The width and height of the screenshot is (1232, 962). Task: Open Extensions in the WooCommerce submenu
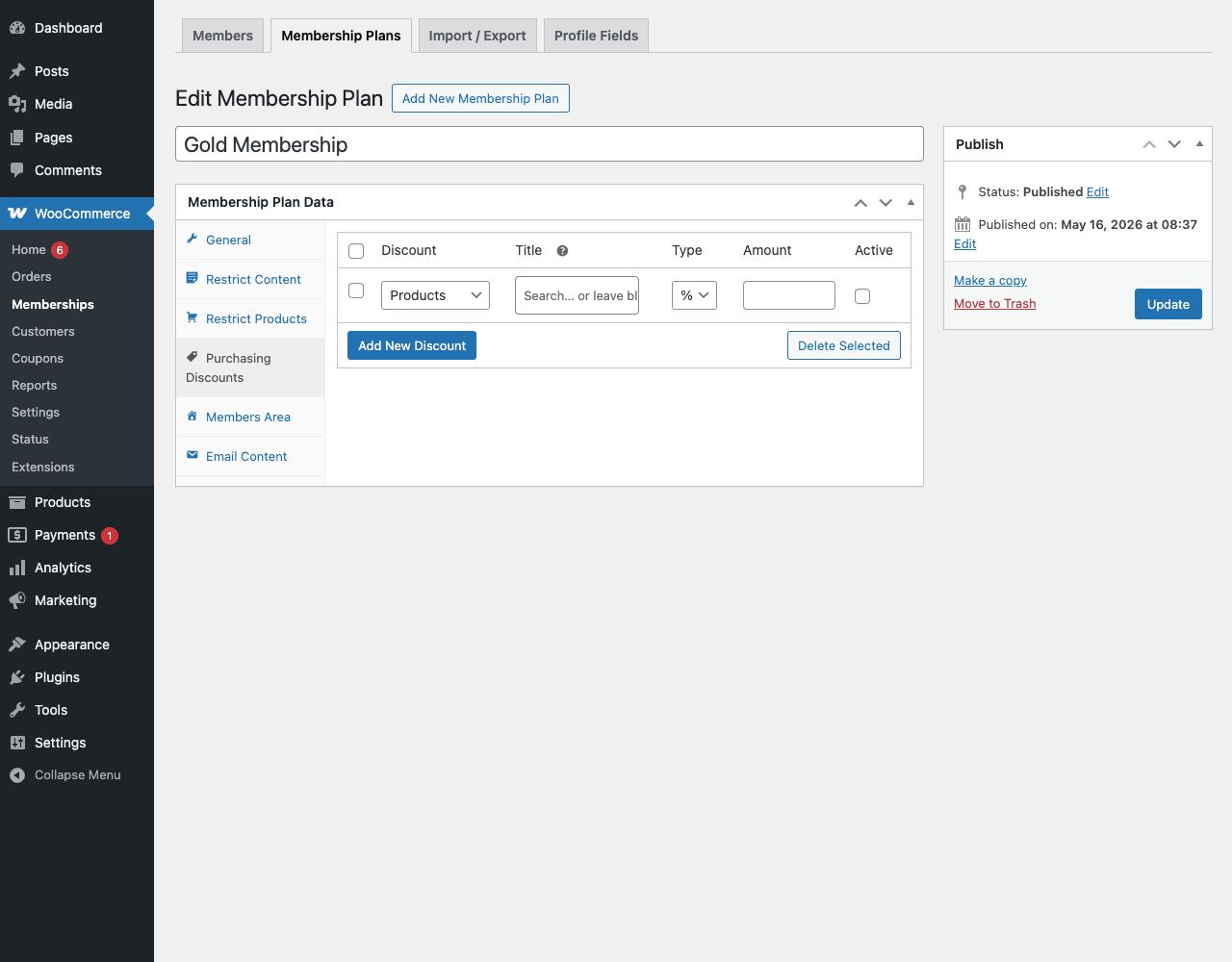(x=43, y=467)
